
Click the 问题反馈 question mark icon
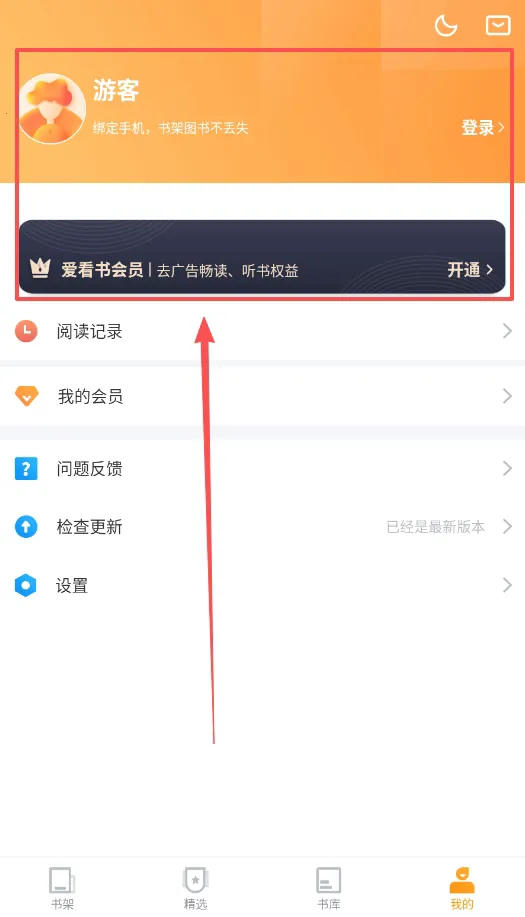[26, 468]
